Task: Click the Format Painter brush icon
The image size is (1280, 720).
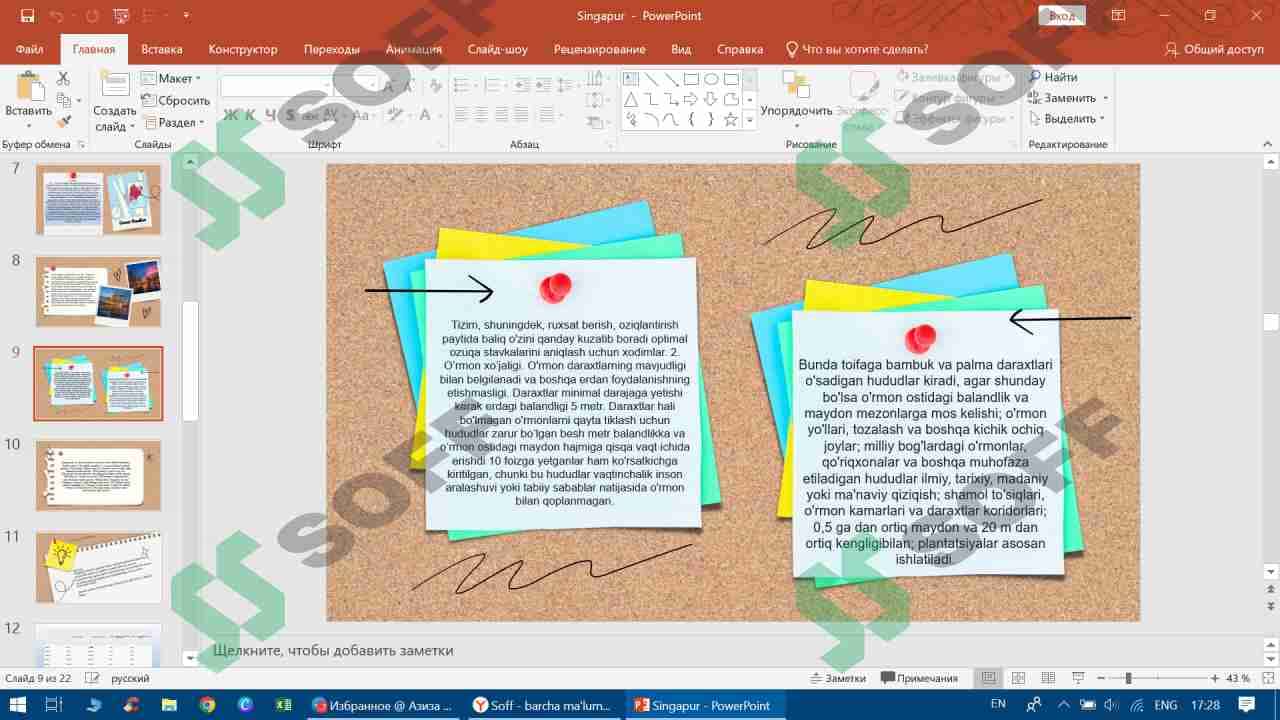Action: pyautogui.click(x=63, y=121)
